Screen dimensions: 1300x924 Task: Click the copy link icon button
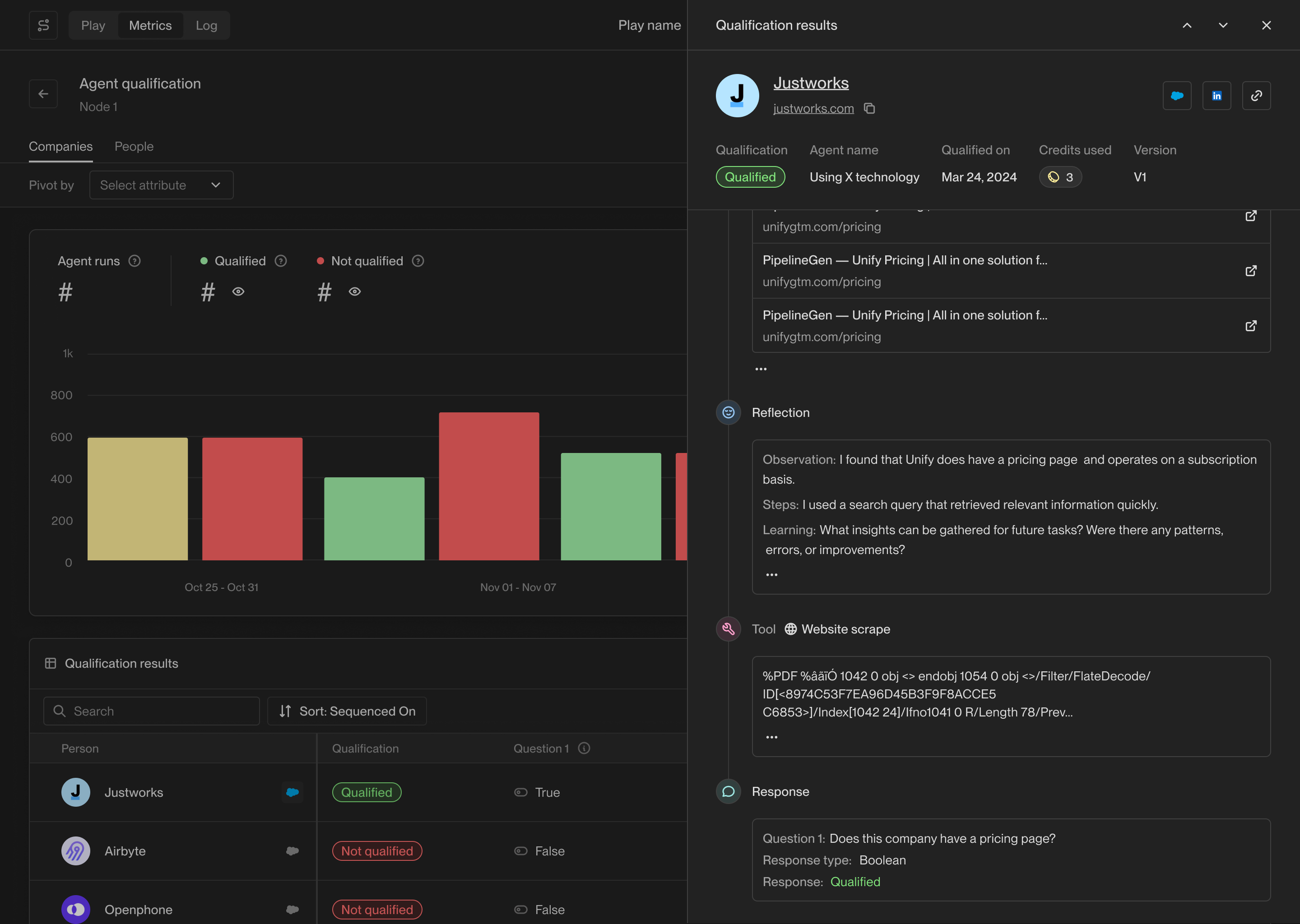(1256, 96)
